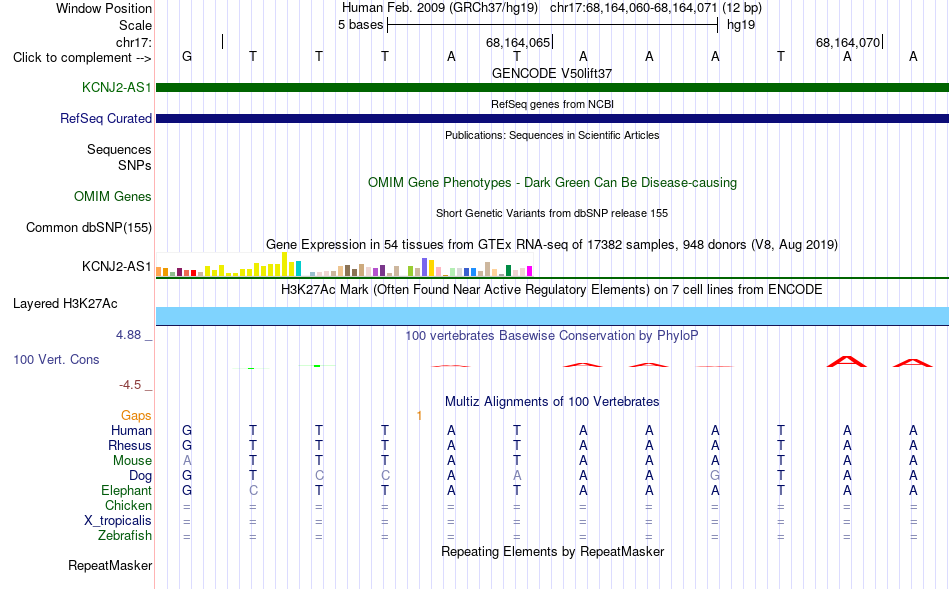Click the Mouse species label
Screen dimensions: 950x589
point(132,461)
